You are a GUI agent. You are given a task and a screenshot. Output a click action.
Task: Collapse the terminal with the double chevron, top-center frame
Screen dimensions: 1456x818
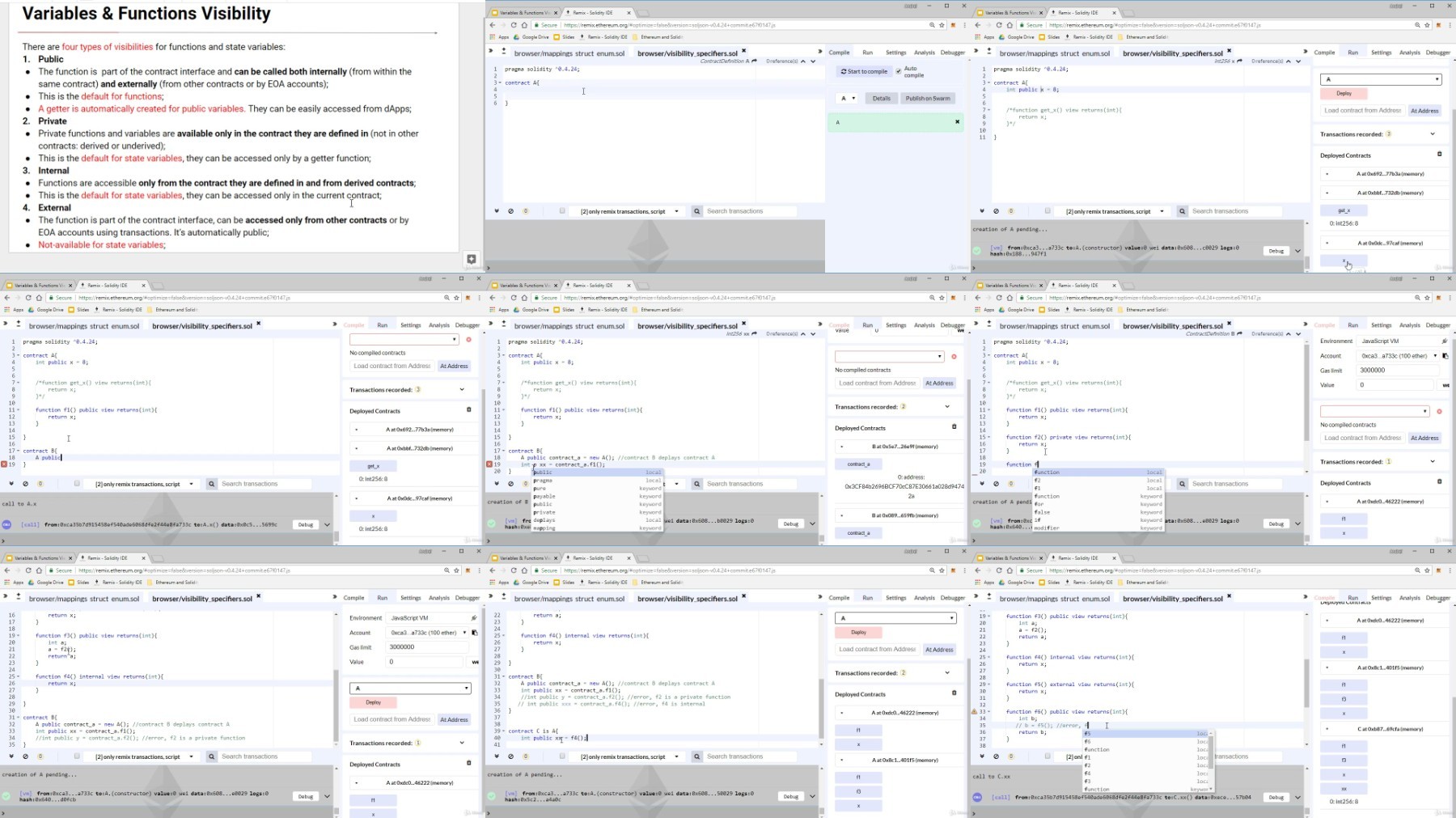(497, 211)
